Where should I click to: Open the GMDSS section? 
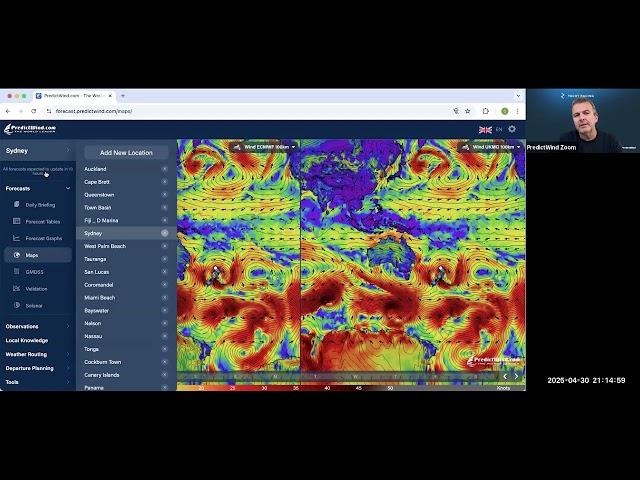(x=34, y=272)
